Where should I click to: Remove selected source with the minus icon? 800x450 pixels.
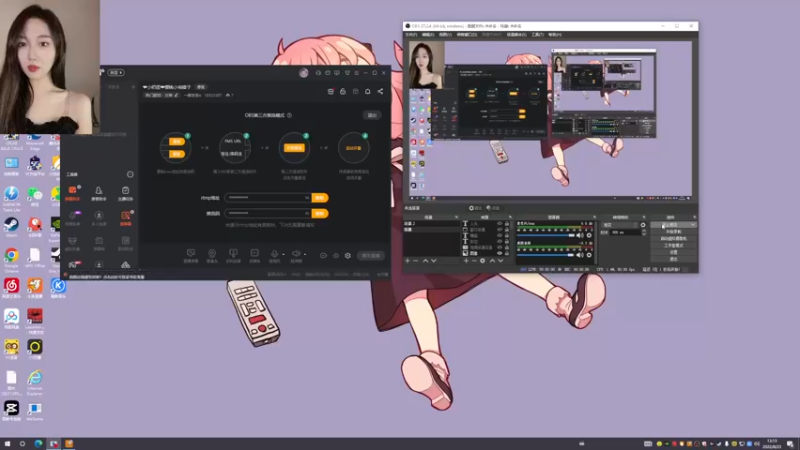click(x=474, y=261)
